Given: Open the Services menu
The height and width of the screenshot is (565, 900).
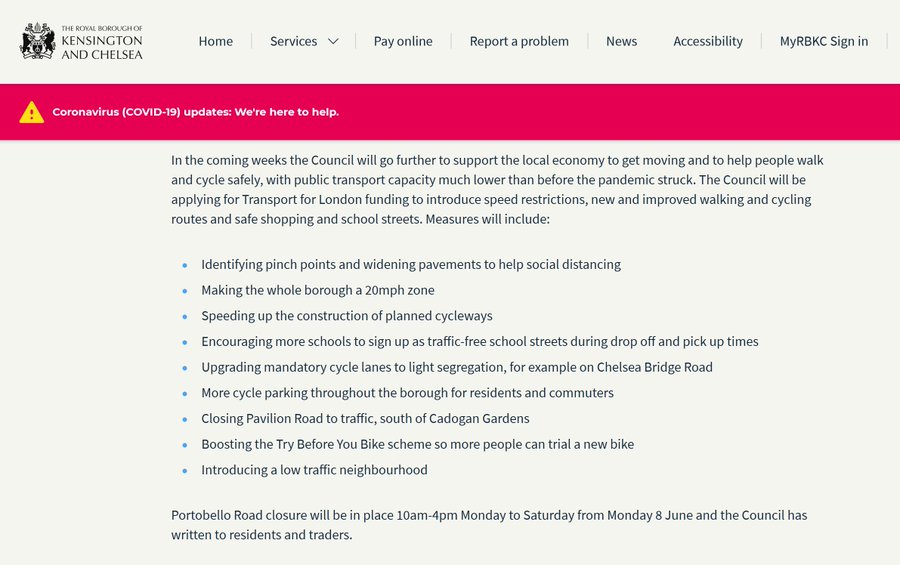Looking at the screenshot, I should click(293, 41).
